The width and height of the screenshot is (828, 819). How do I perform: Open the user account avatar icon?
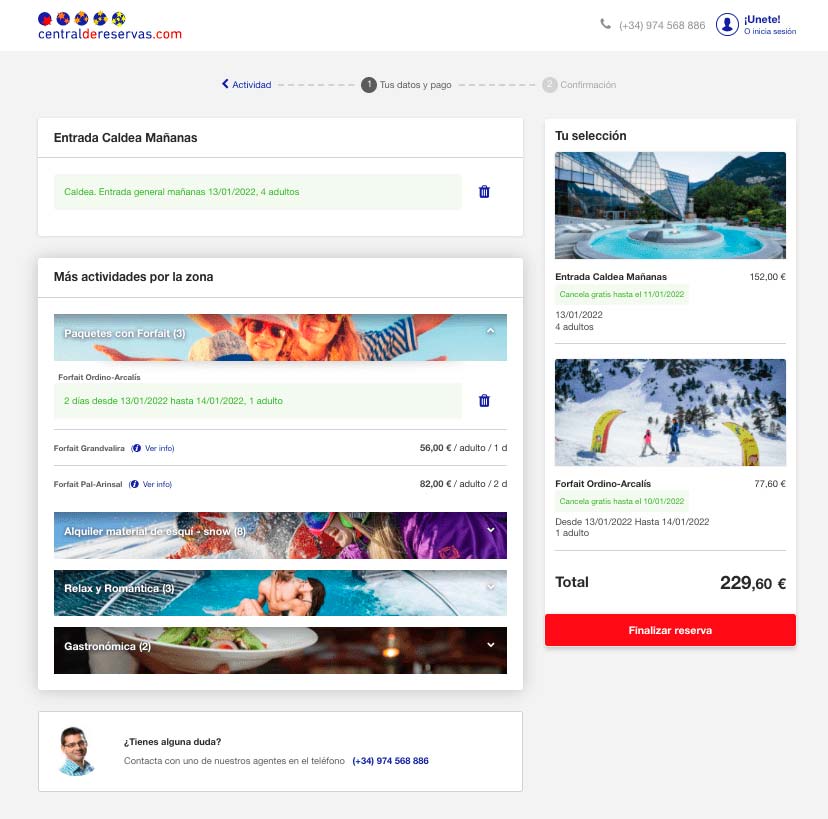point(727,24)
